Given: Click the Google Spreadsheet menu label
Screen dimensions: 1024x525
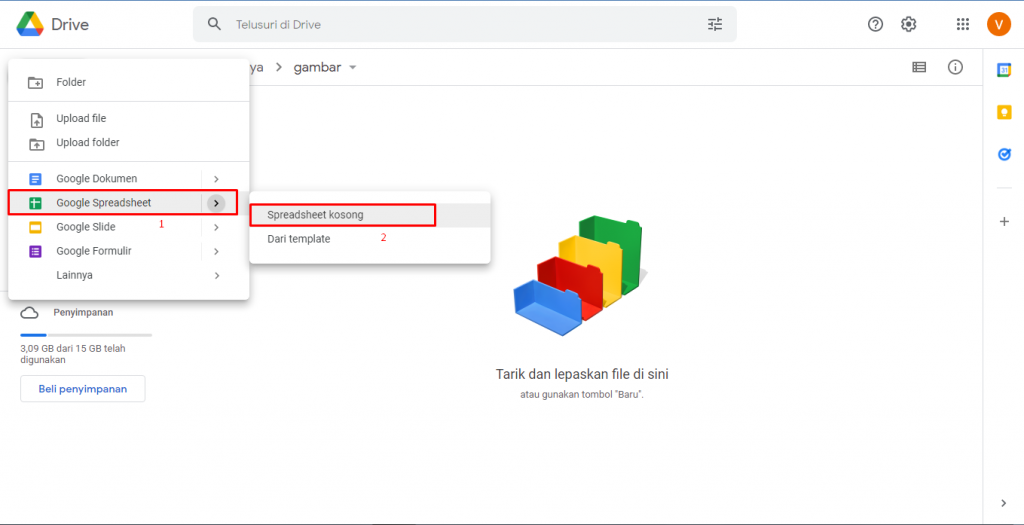Looking at the screenshot, I should 104,202.
